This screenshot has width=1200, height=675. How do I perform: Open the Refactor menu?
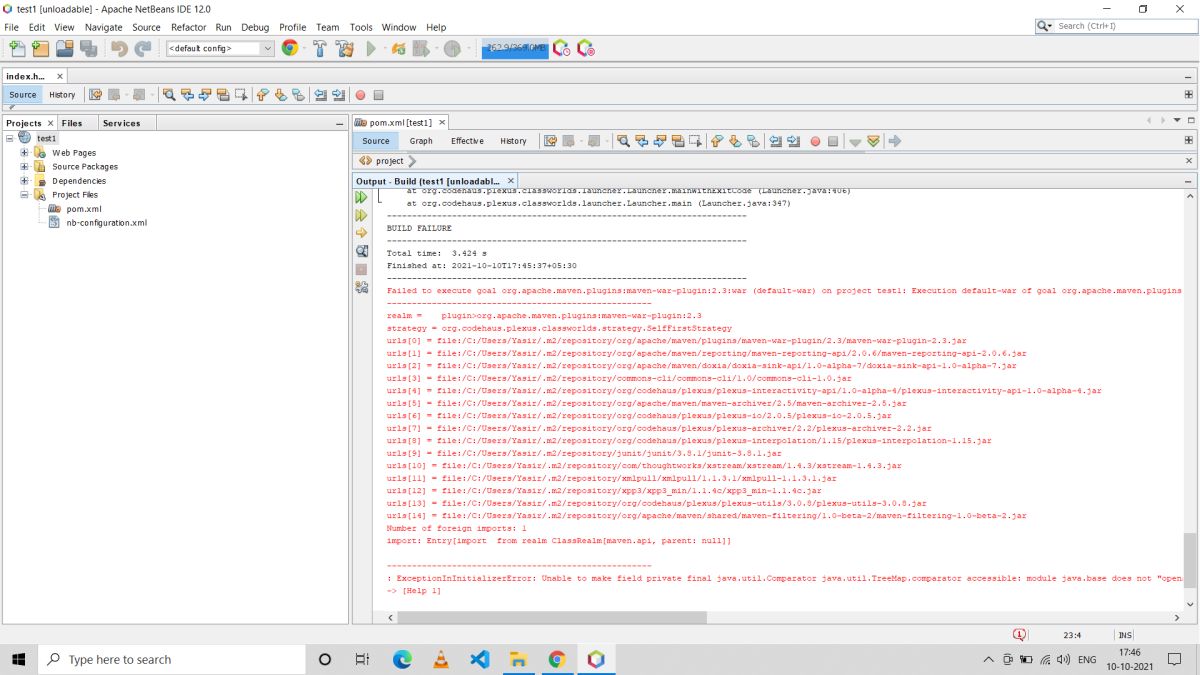tap(188, 27)
